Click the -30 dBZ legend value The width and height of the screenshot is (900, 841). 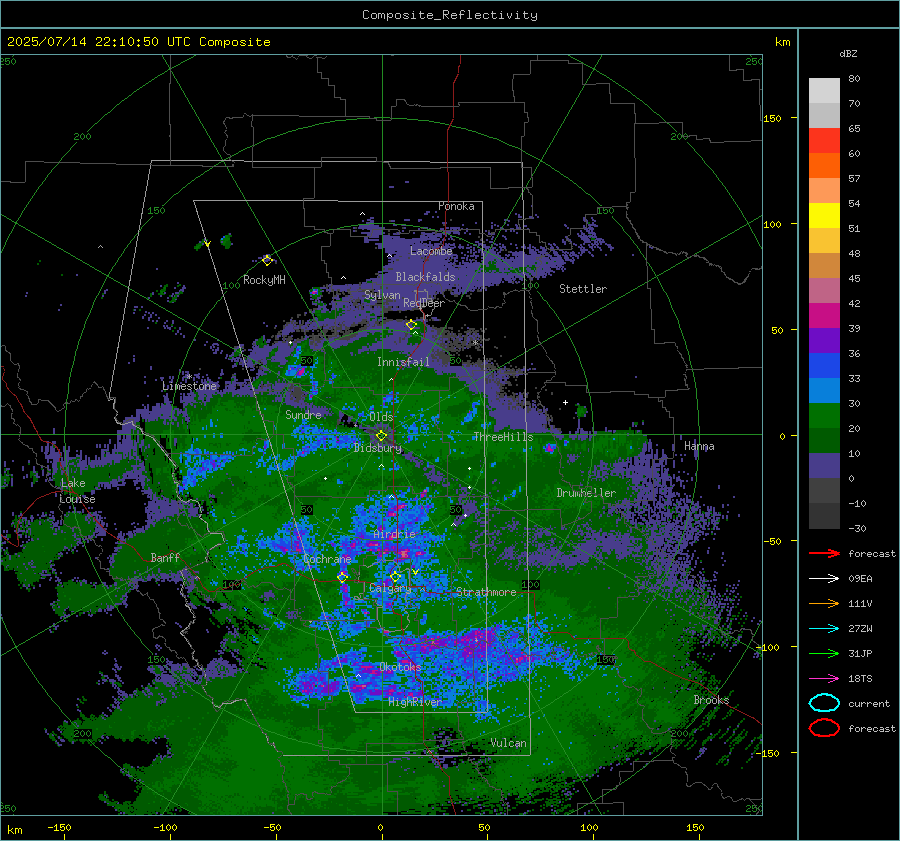pos(857,529)
